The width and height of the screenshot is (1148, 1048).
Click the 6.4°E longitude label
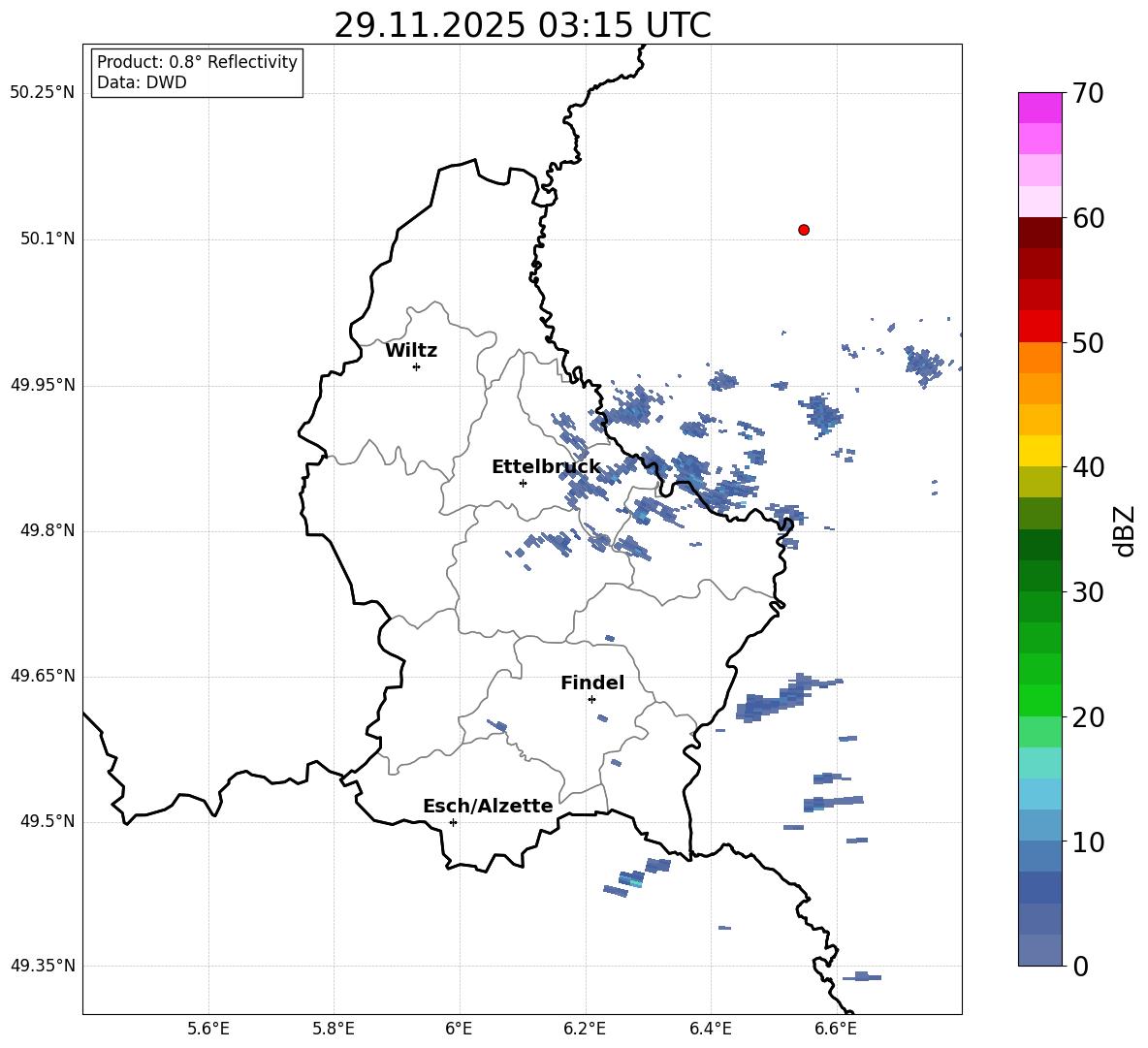pyautogui.click(x=710, y=1029)
